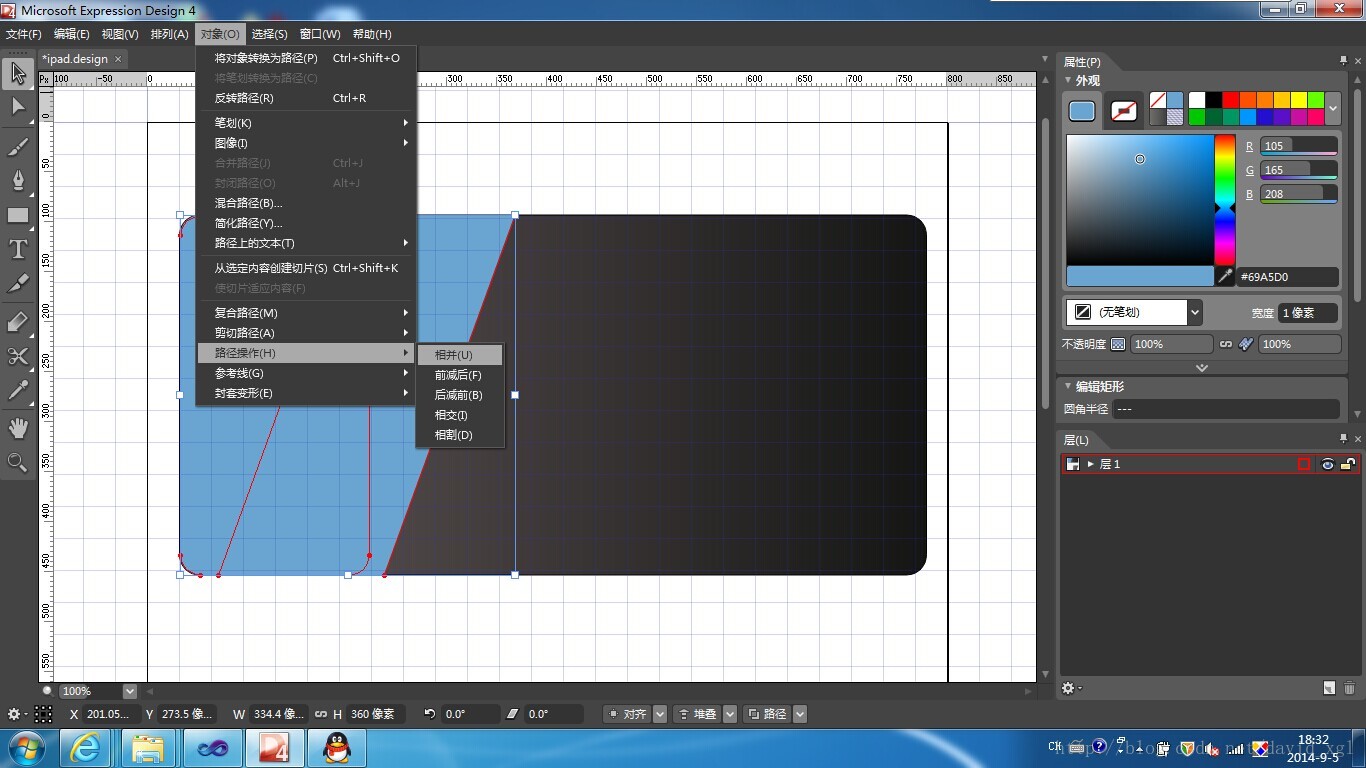
Task: Select the Text tool
Action: coord(18,249)
